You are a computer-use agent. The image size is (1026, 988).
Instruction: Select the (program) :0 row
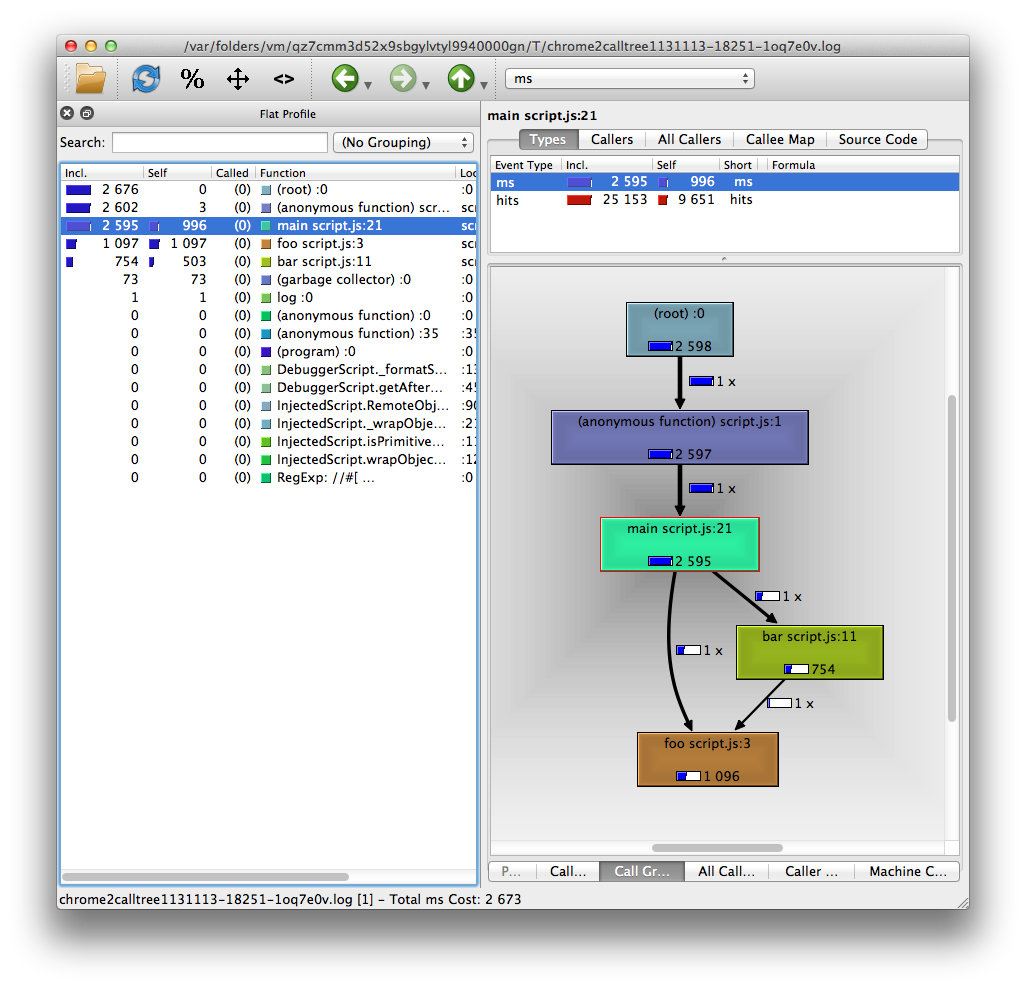[268, 351]
